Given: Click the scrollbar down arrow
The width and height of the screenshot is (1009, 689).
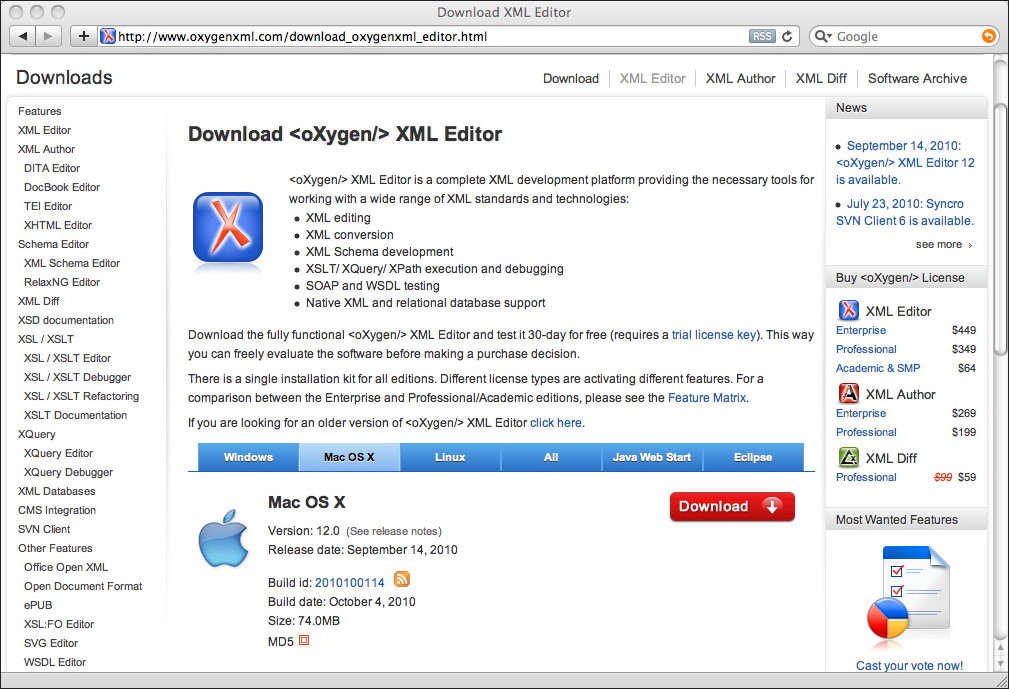Looking at the screenshot, I should [999, 662].
